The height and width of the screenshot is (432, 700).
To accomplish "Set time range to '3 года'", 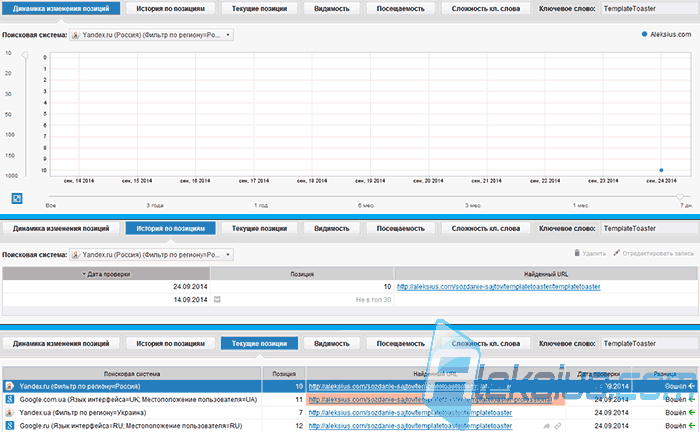I will 155,205.
